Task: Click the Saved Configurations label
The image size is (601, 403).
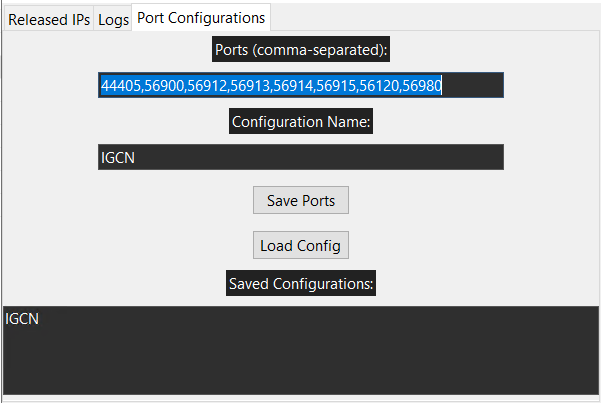Action: (x=301, y=283)
